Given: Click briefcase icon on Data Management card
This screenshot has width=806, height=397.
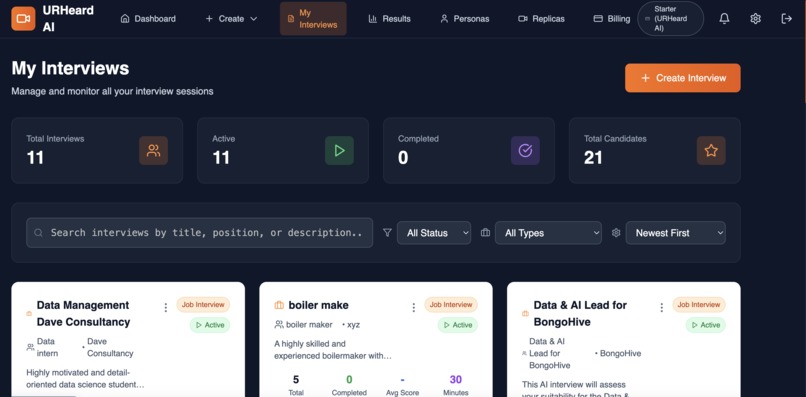Looking at the screenshot, I should (x=29, y=313).
